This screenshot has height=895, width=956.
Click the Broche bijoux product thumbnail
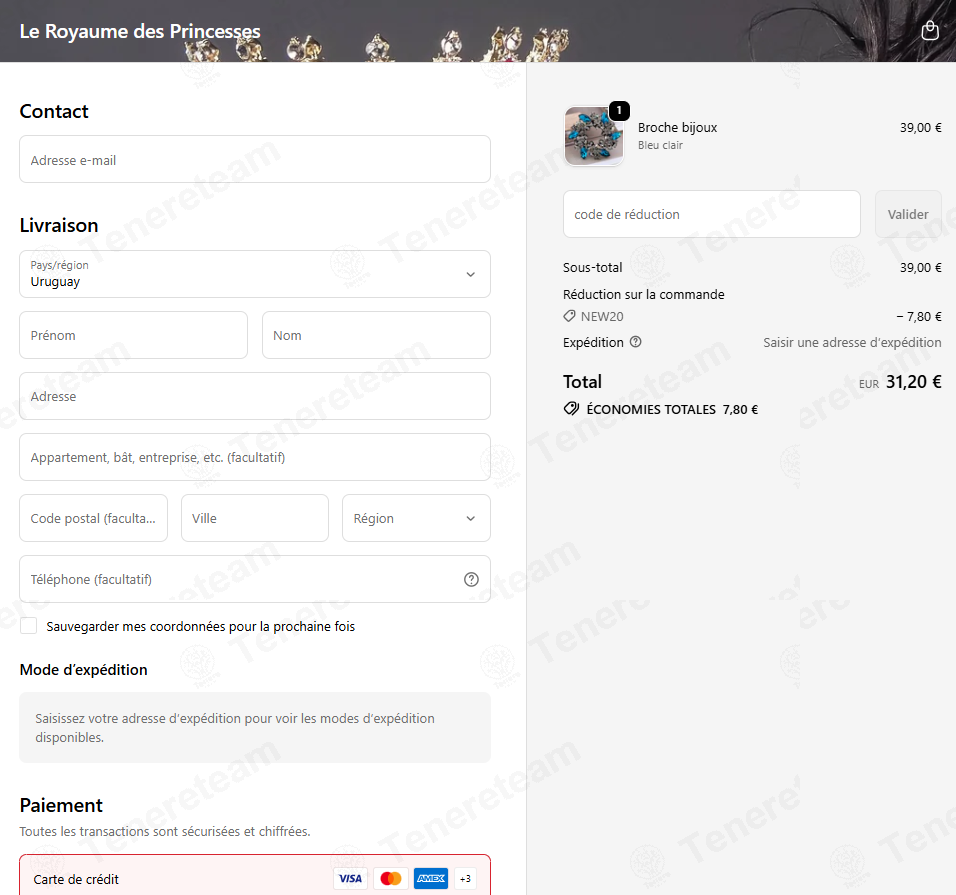[x=594, y=136]
